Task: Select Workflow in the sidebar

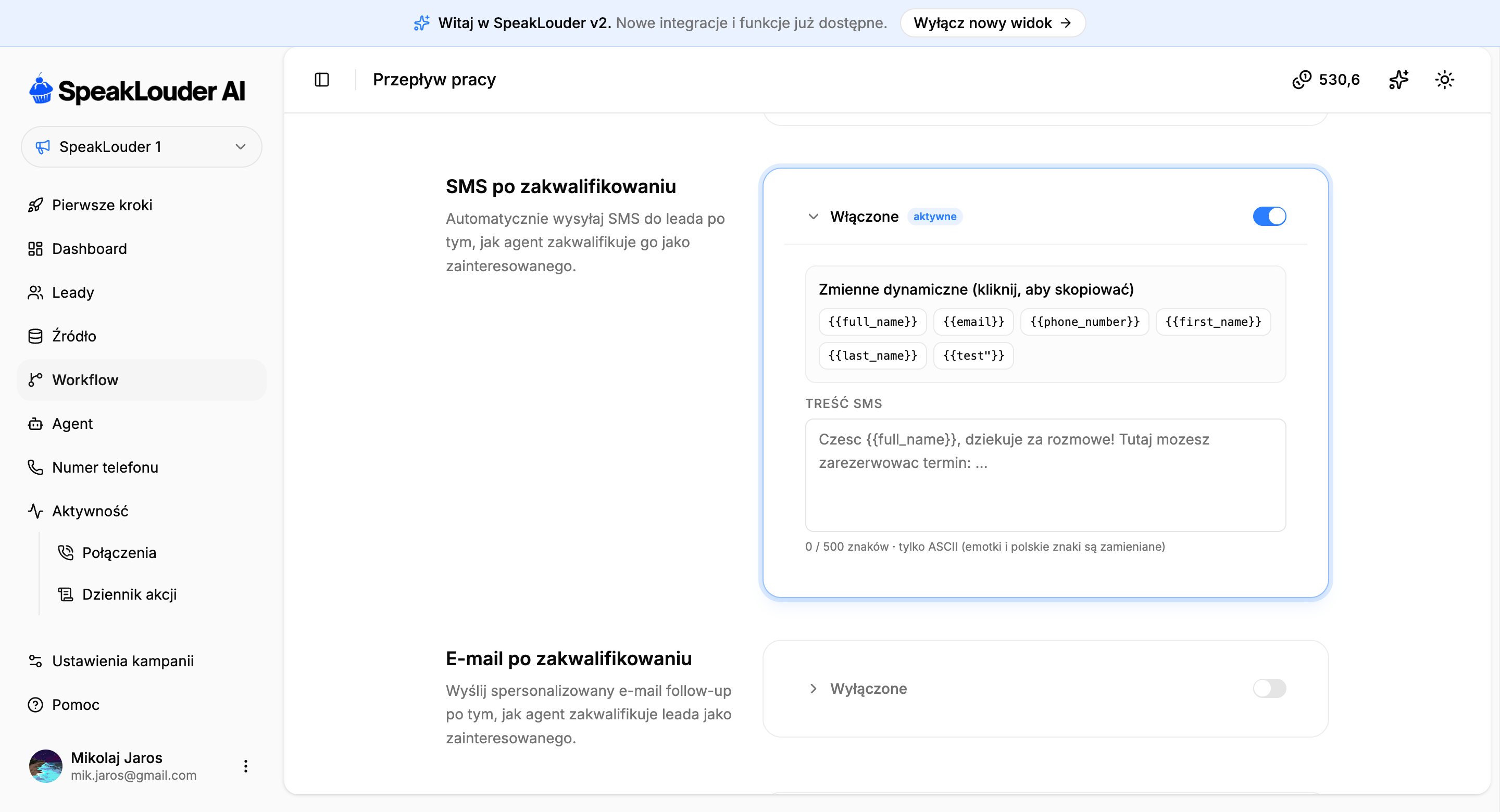Action: [x=142, y=380]
